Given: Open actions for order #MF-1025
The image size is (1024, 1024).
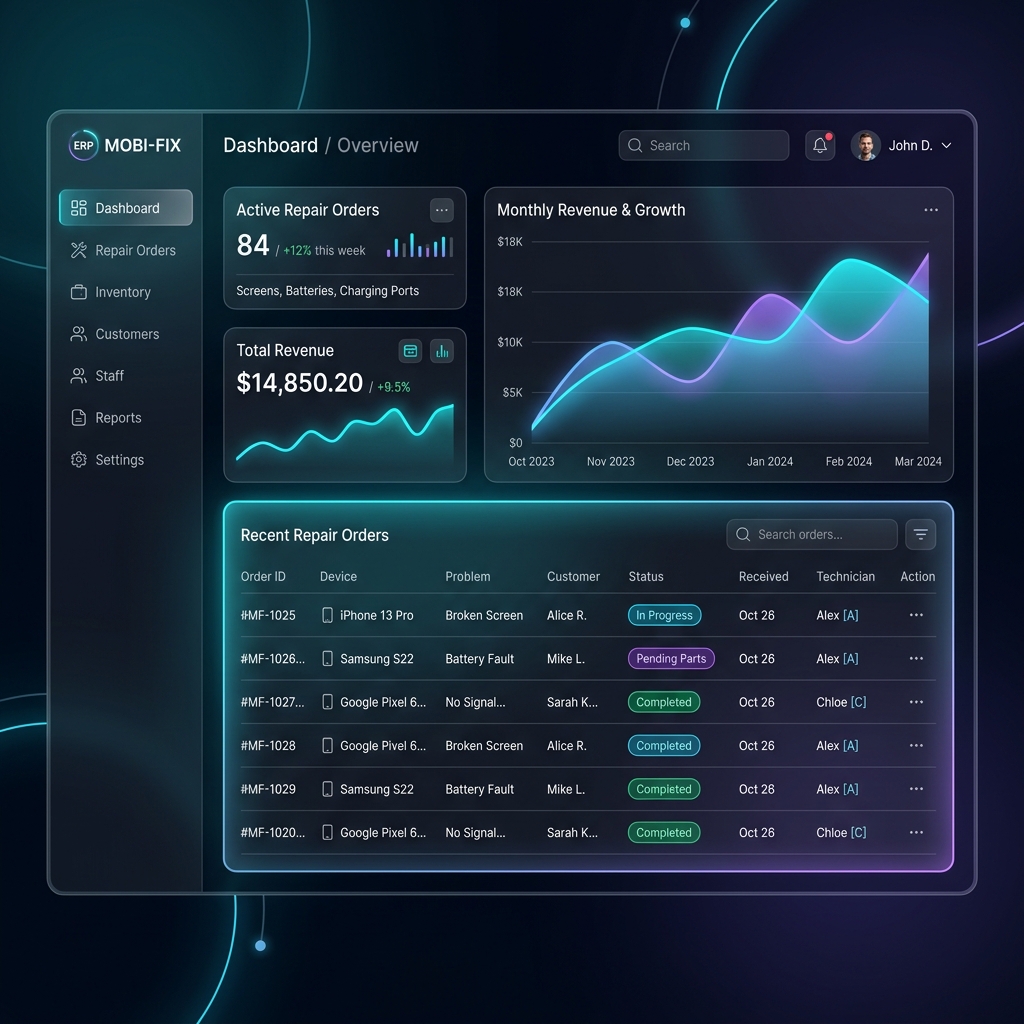Looking at the screenshot, I should [916, 615].
